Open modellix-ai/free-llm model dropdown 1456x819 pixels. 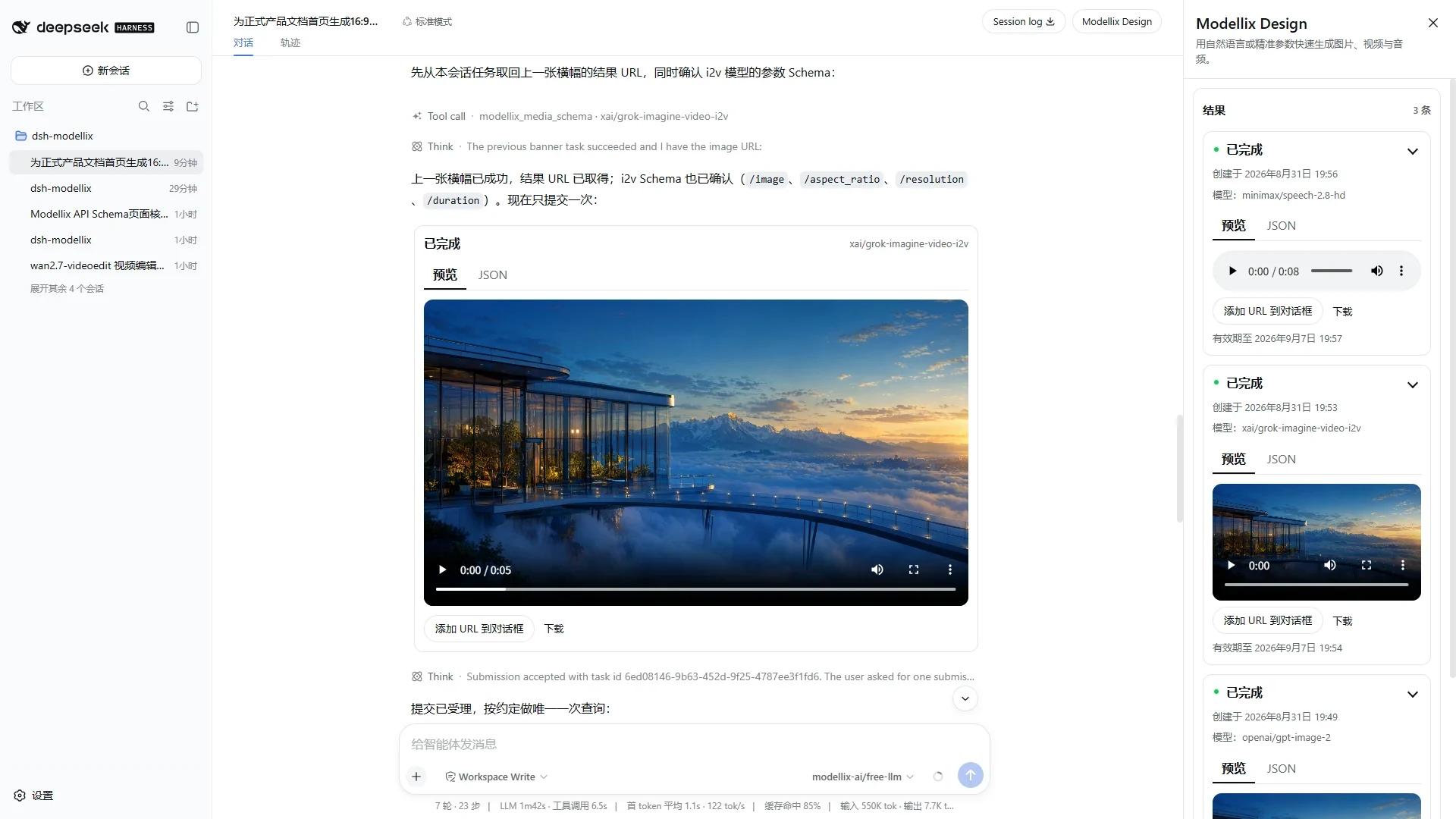(863, 777)
